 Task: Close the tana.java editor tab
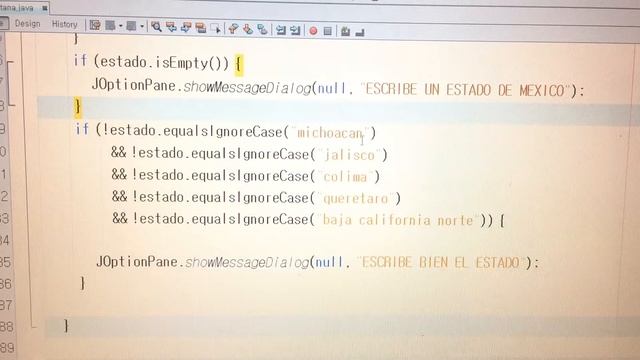pyautogui.click(x=44, y=8)
